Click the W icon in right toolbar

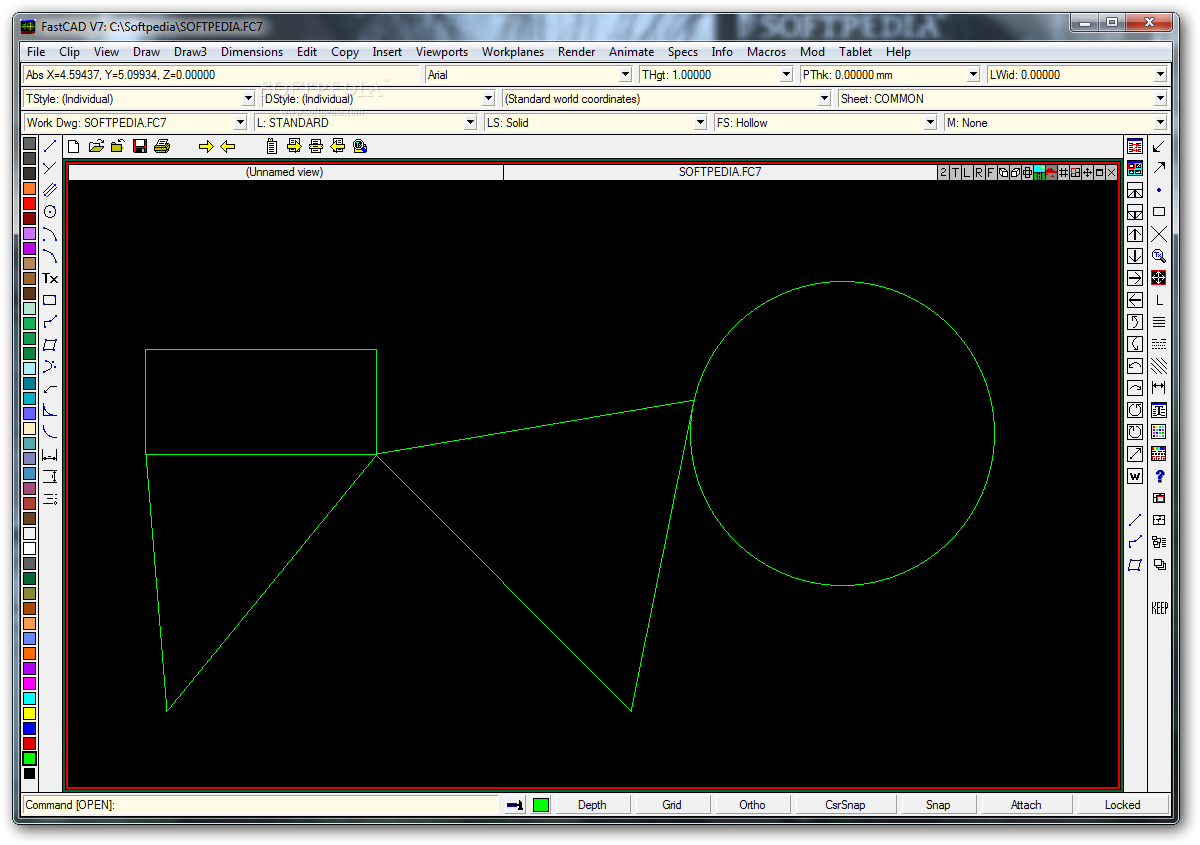(1135, 476)
